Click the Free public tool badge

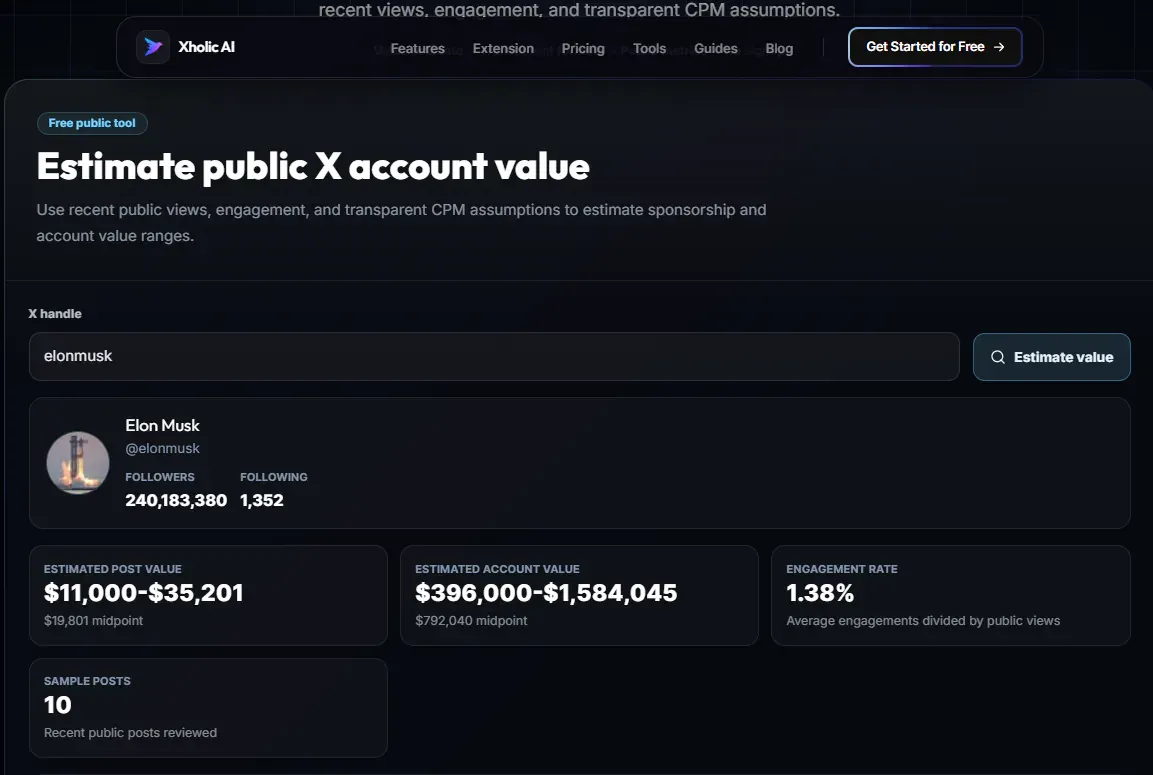92,123
